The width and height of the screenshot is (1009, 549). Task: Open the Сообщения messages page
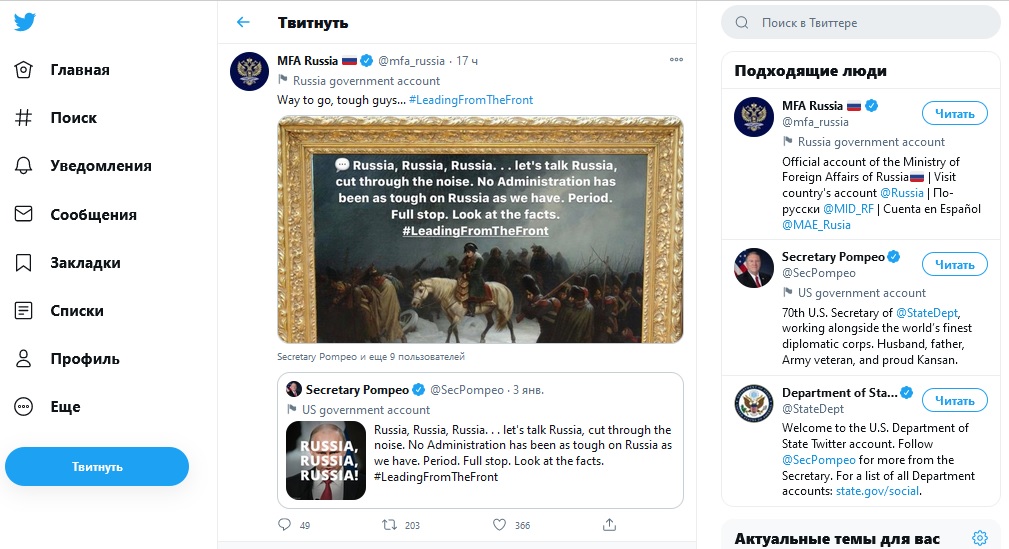(93, 214)
